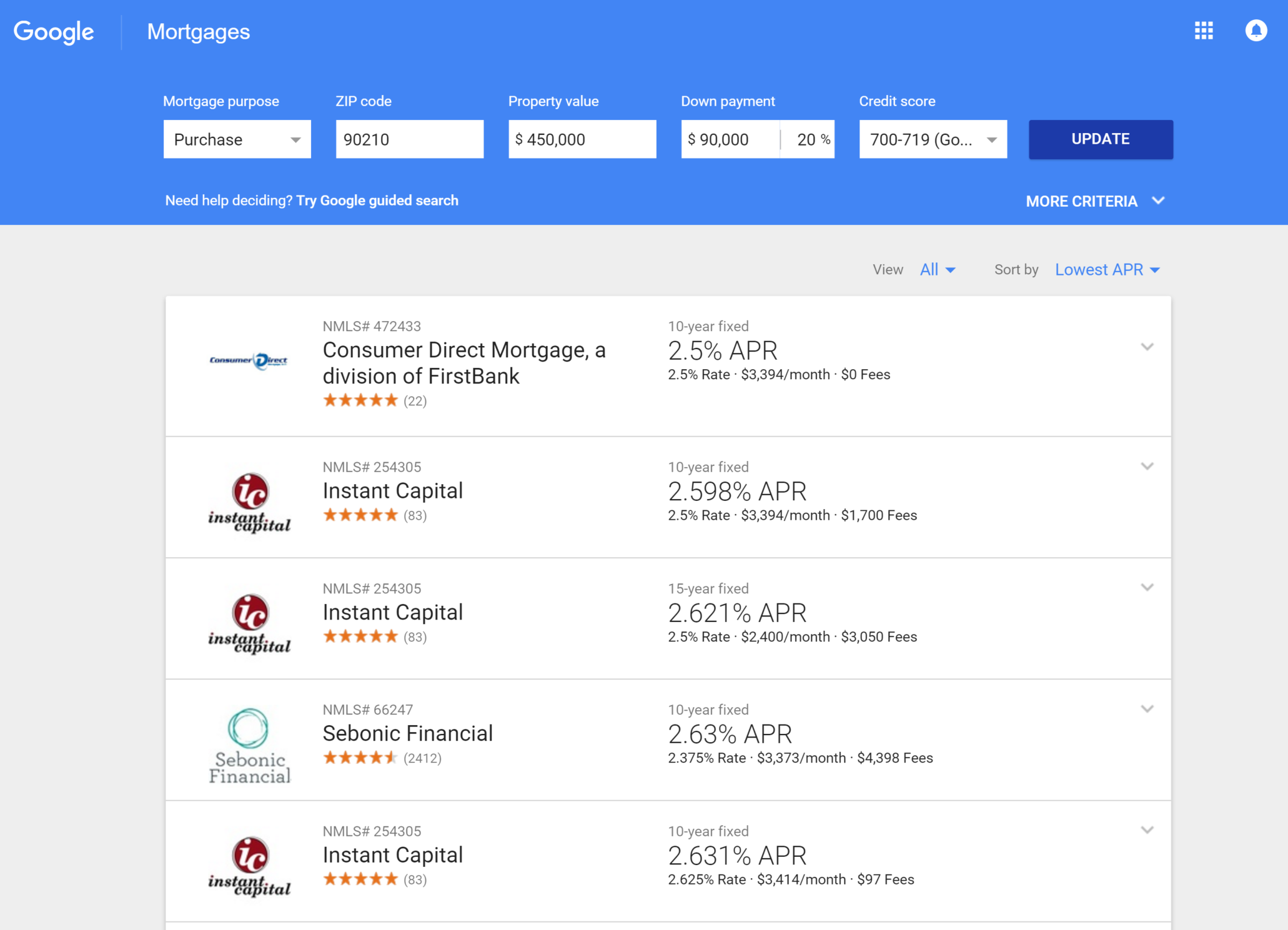Image resolution: width=1288 pixels, height=930 pixels.
Task: Click the Mortgages header title
Action: 199,32
